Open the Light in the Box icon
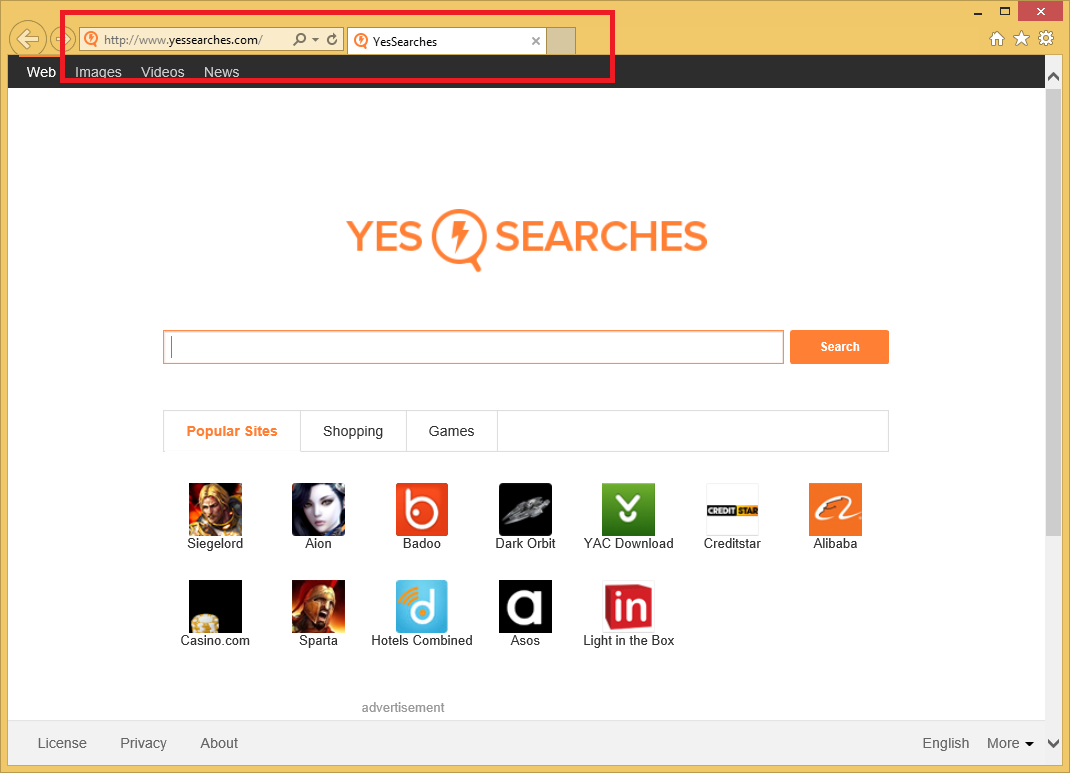 pyautogui.click(x=628, y=605)
